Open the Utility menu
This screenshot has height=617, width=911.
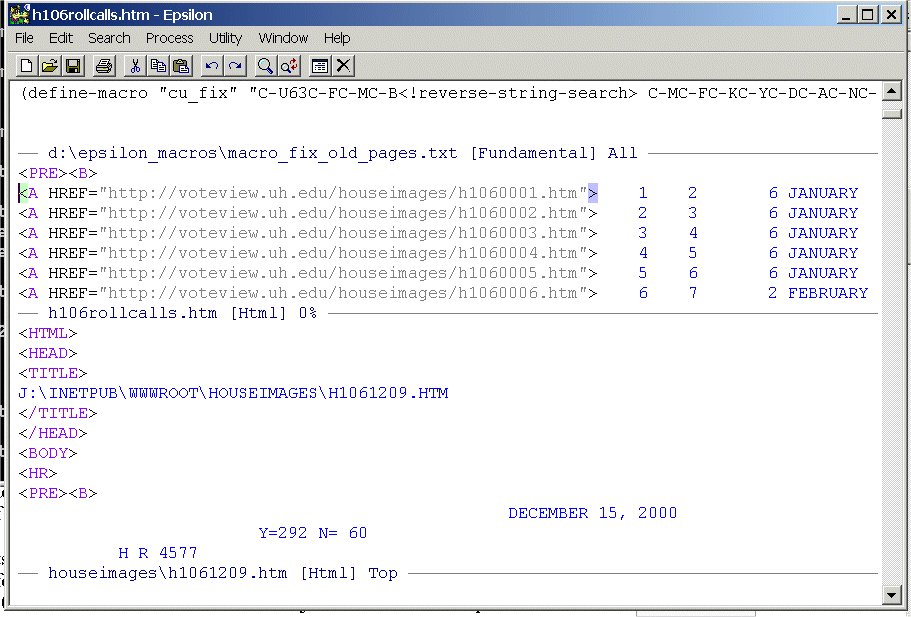(225, 38)
